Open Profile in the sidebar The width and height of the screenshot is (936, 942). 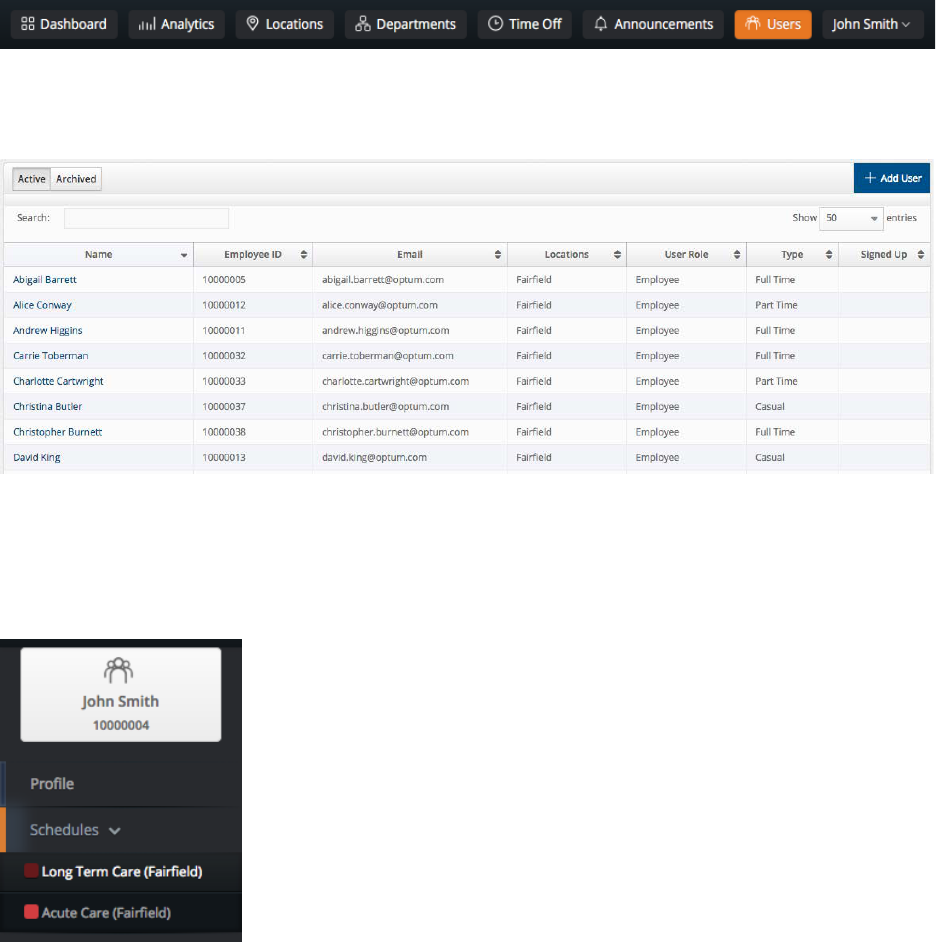point(52,784)
